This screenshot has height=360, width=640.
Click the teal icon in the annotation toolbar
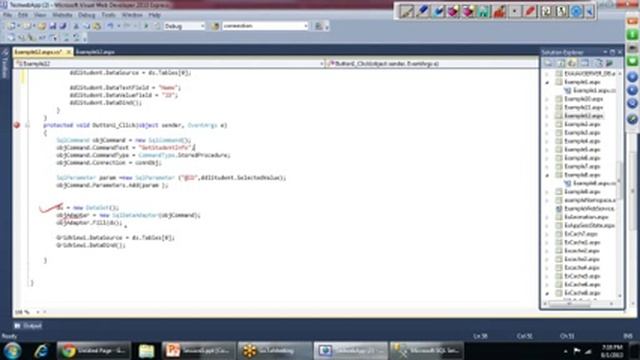[x=484, y=11]
